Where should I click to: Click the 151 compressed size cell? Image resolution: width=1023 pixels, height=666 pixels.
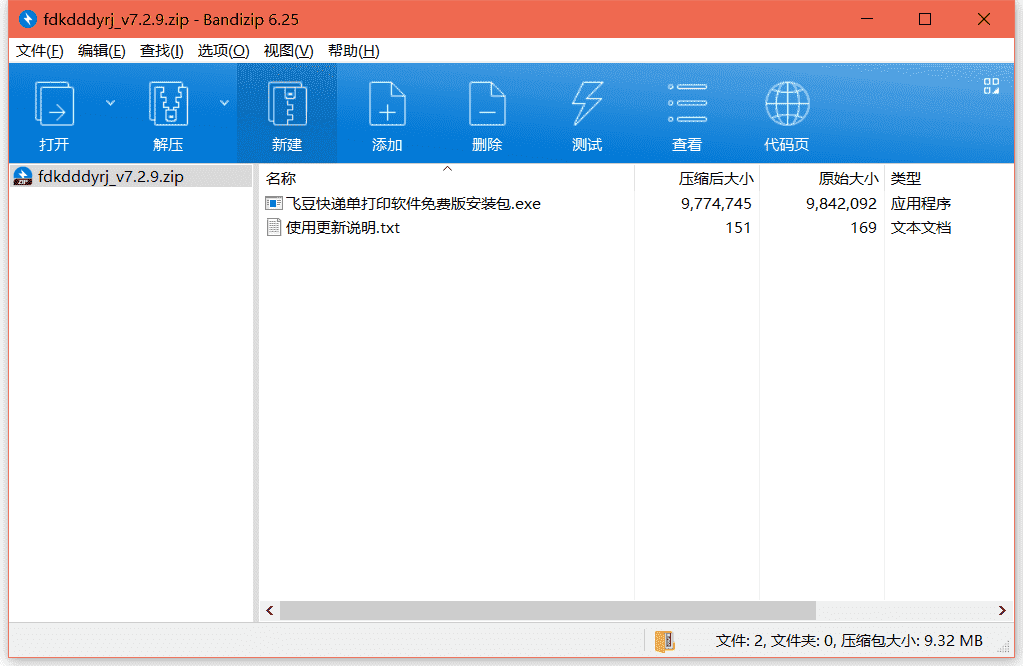tap(738, 228)
